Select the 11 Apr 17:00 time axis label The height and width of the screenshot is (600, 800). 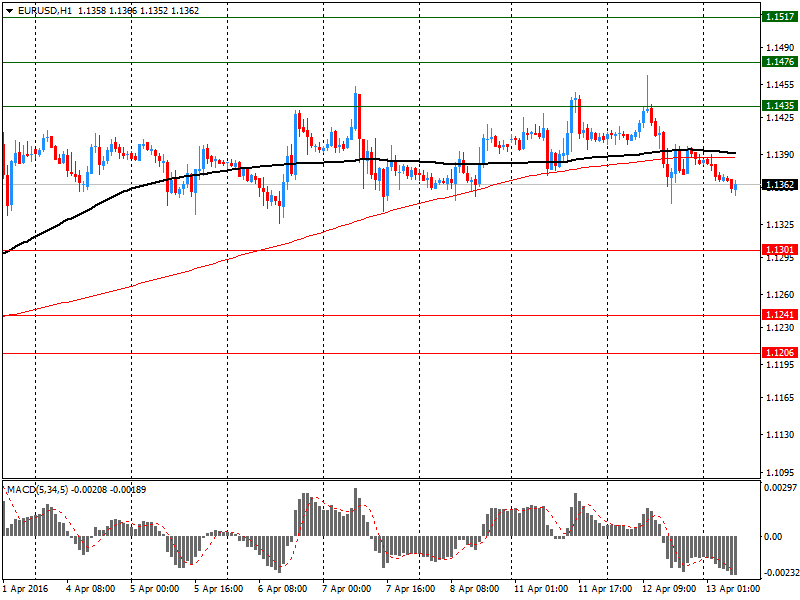coord(605,589)
